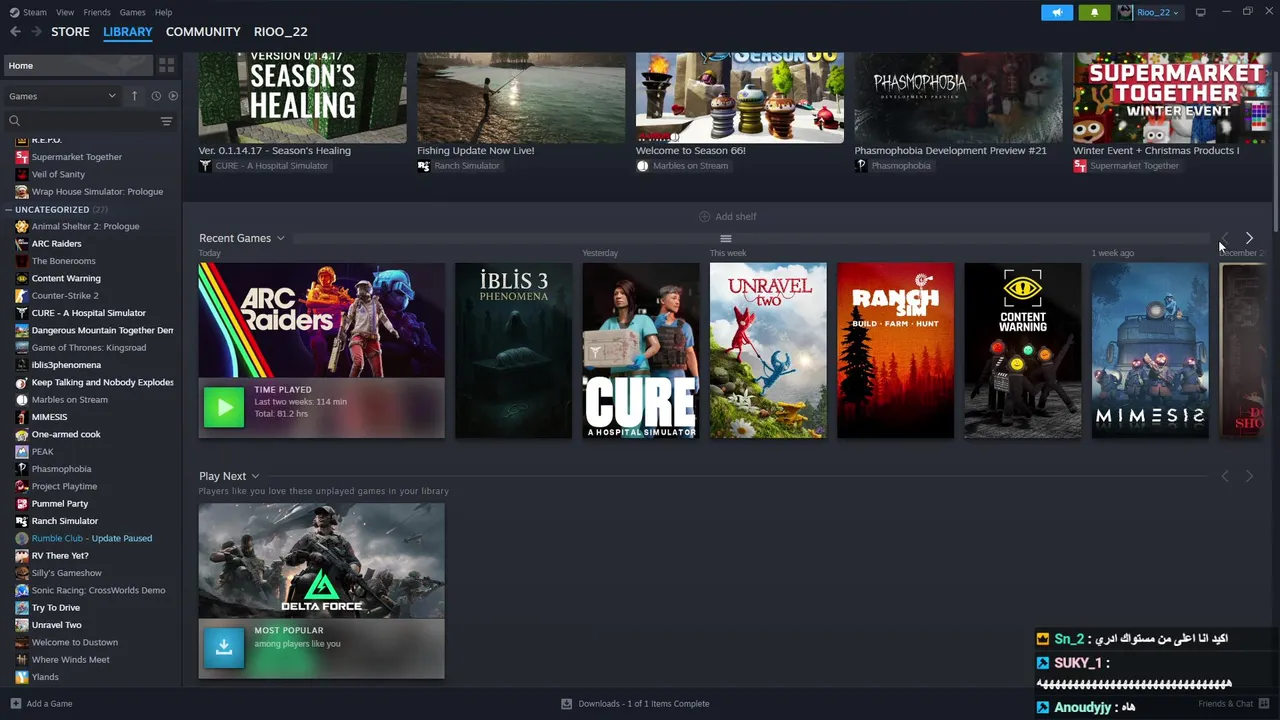Open the Content Warning game cover
The height and width of the screenshot is (720, 1280).
click(1023, 350)
